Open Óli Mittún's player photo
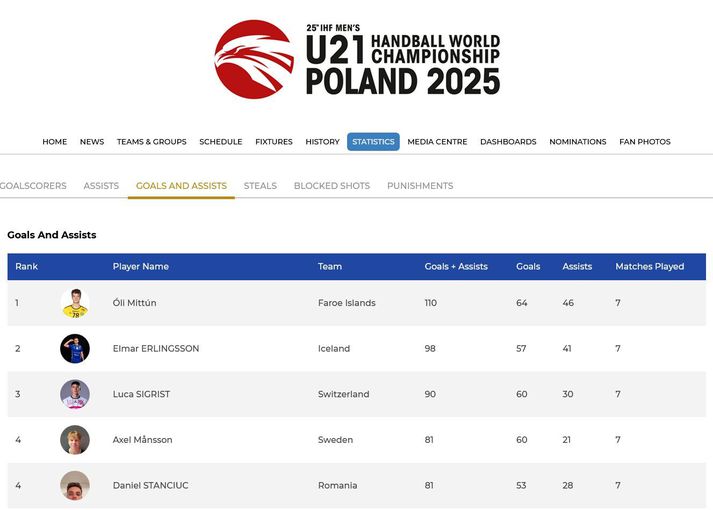Image resolution: width=713 pixels, height=510 pixels. (75, 303)
